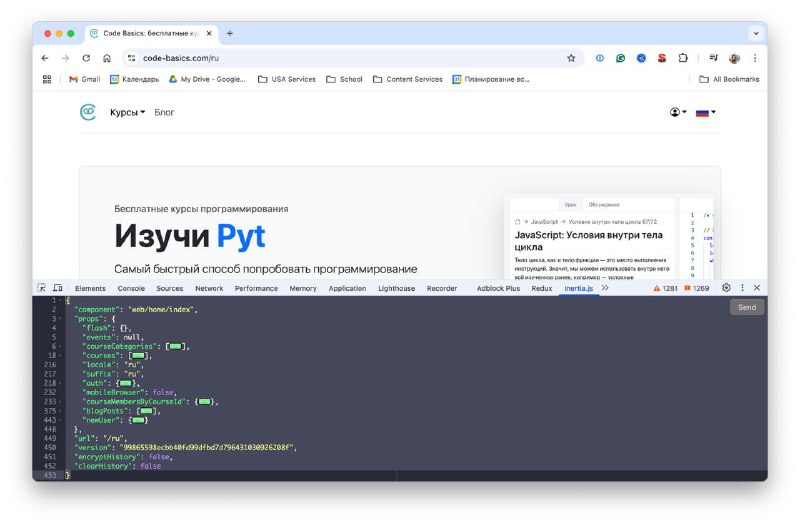Show more DevTools tabs chevron
This screenshot has height=524, width=800.
point(605,288)
